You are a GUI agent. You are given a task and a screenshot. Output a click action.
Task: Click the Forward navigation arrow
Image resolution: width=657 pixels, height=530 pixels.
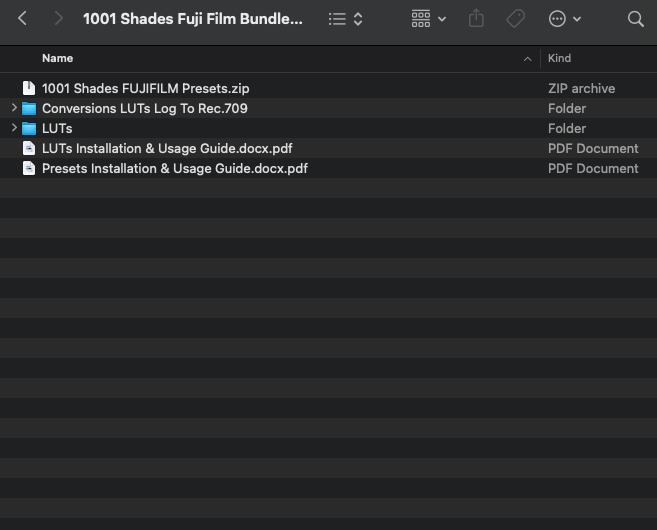click(x=58, y=19)
